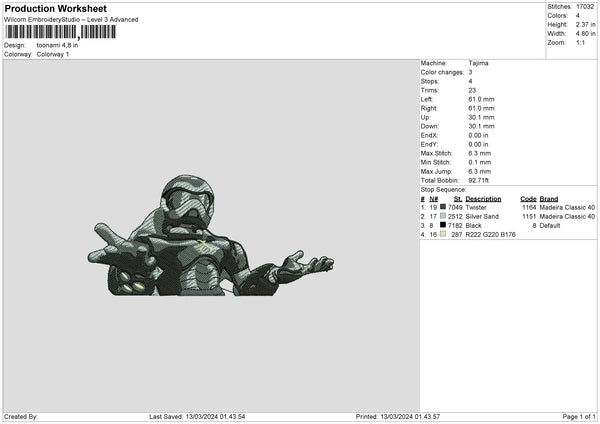Click 'Wilcom EmbroideryStudio – Level 3 Advanced' text
Image resolution: width=600 pixels, height=424 pixels.
pos(71,20)
